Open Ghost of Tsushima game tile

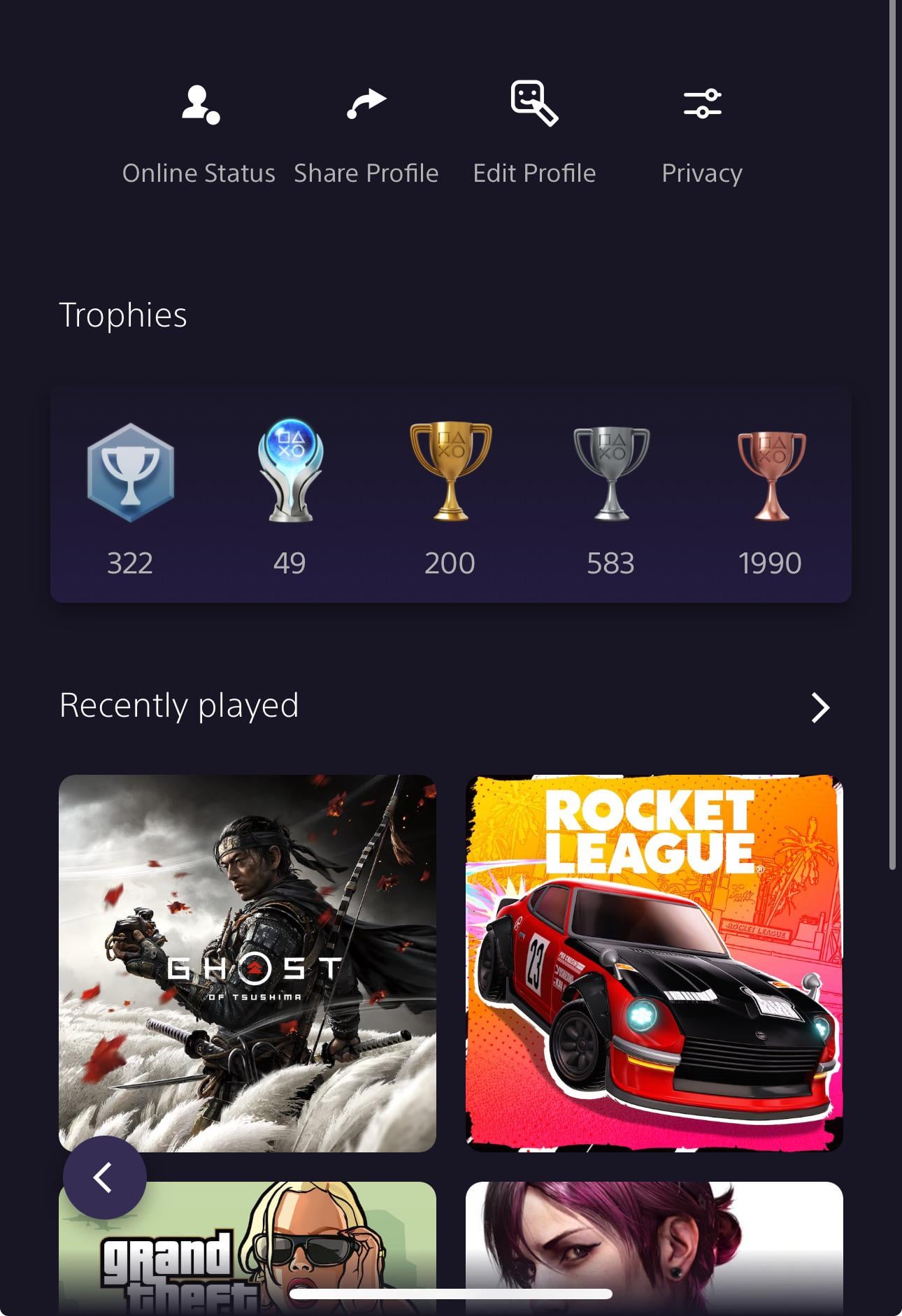248,963
